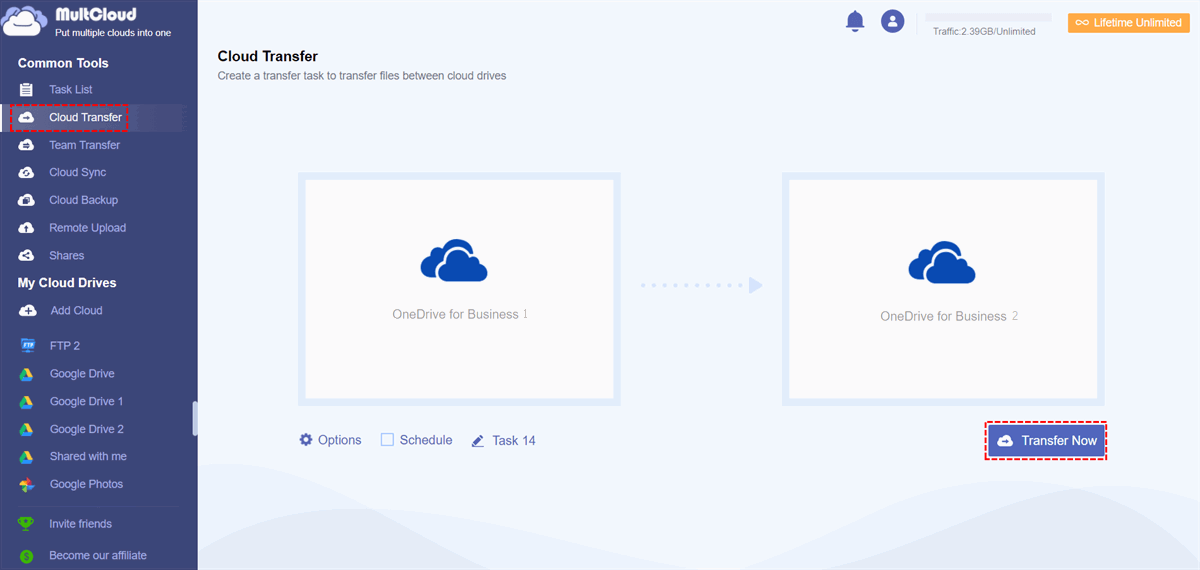The height and width of the screenshot is (570, 1200).
Task: Click the Remote Upload icon
Action: pyautogui.click(x=27, y=228)
